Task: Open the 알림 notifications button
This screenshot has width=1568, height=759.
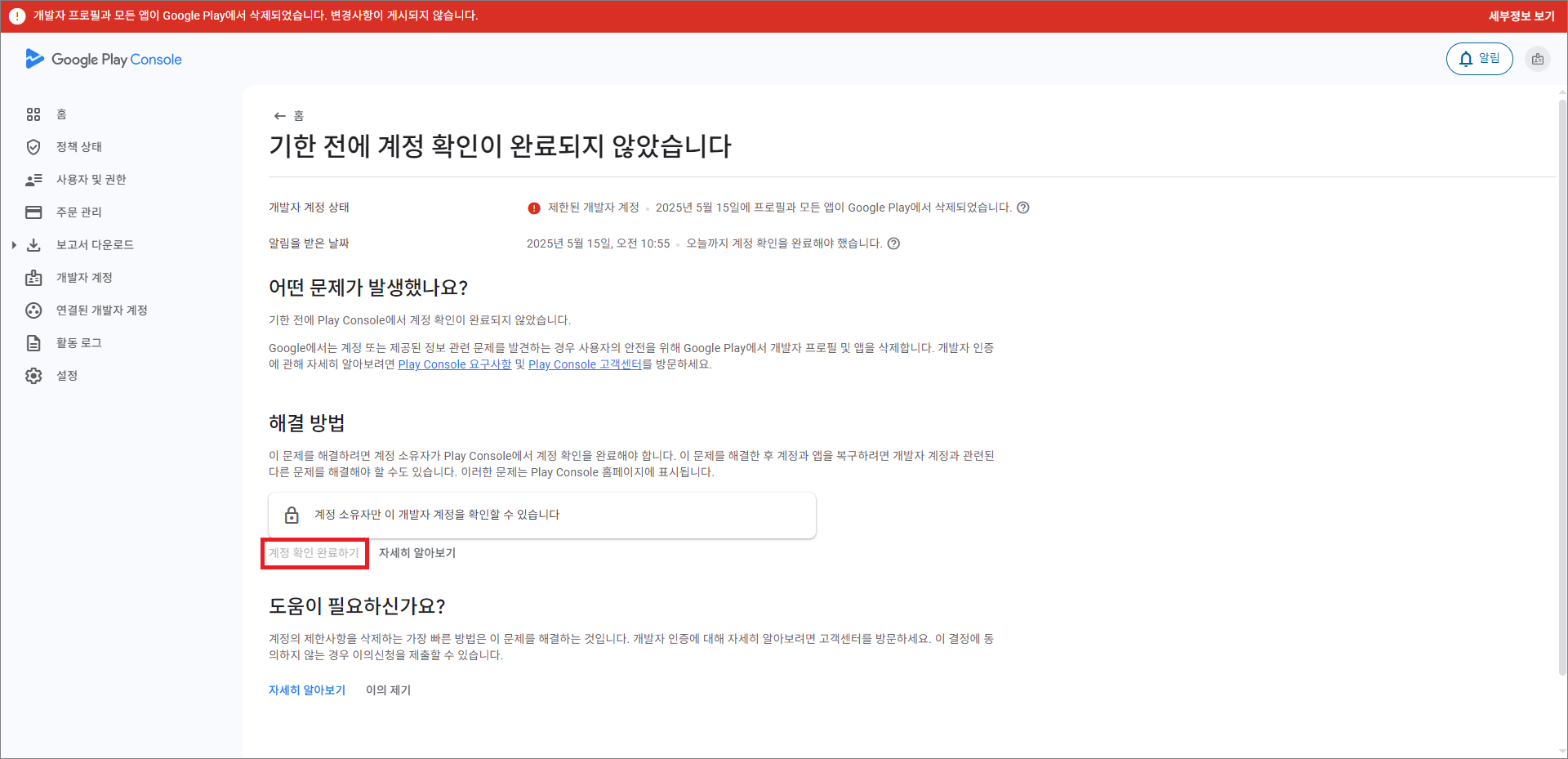Action: (x=1479, y=59)
